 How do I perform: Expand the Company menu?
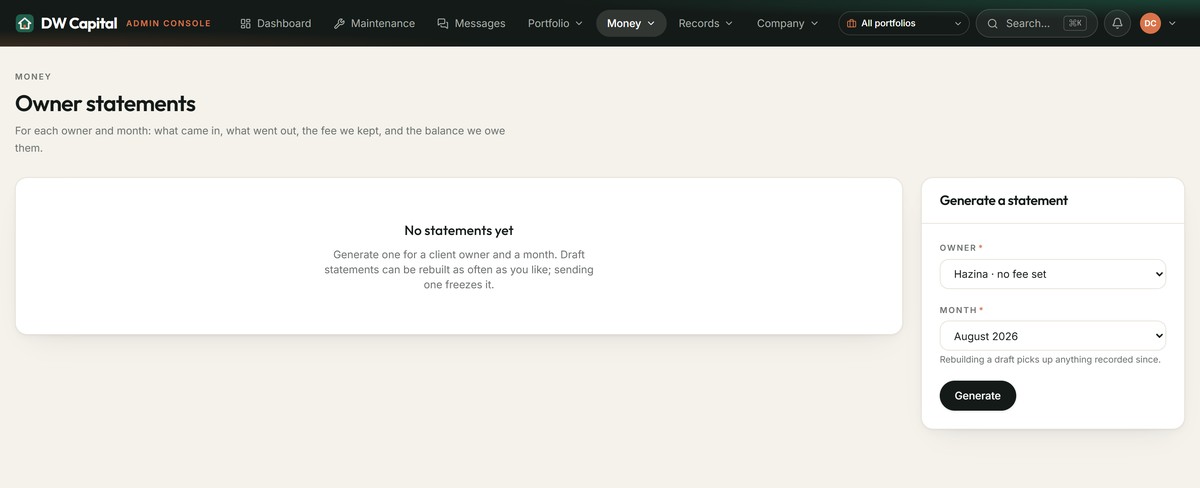[787, 23]
